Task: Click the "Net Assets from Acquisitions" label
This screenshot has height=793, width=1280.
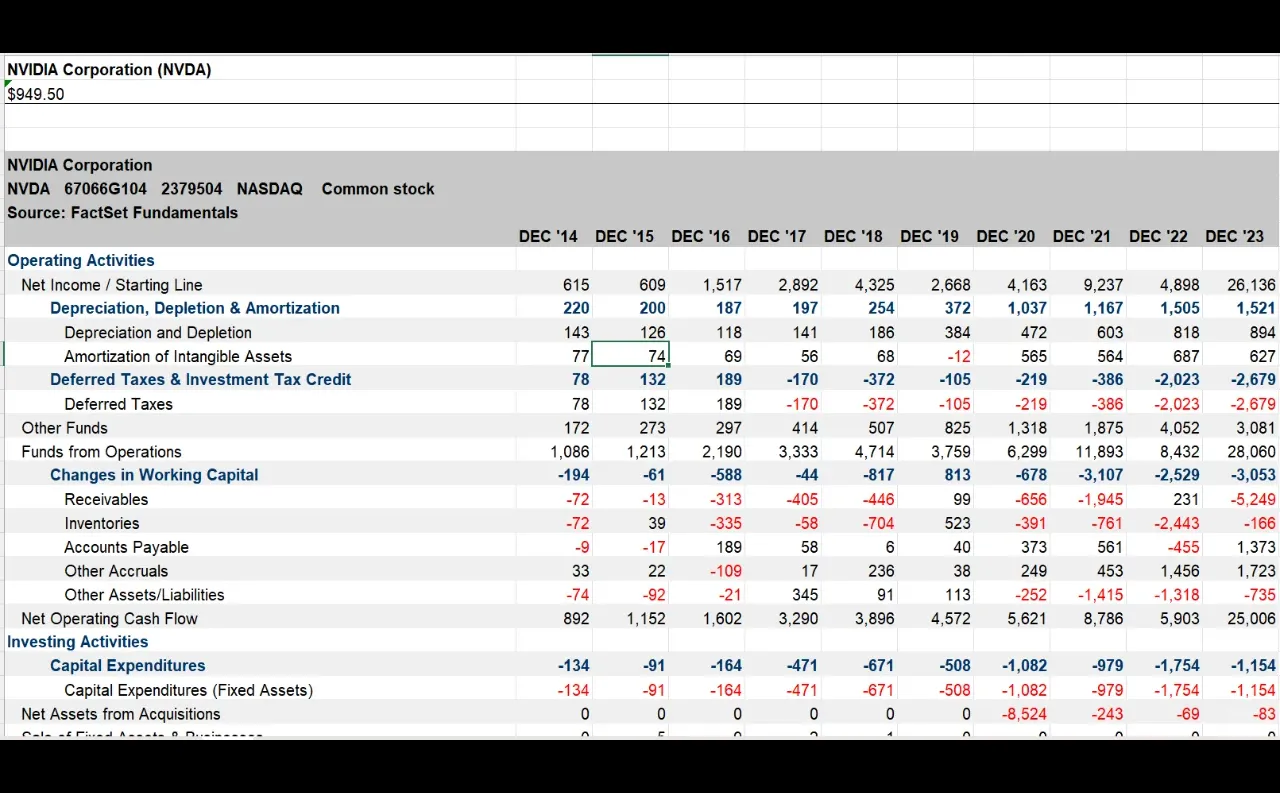Action: click(x=121, y=714)
